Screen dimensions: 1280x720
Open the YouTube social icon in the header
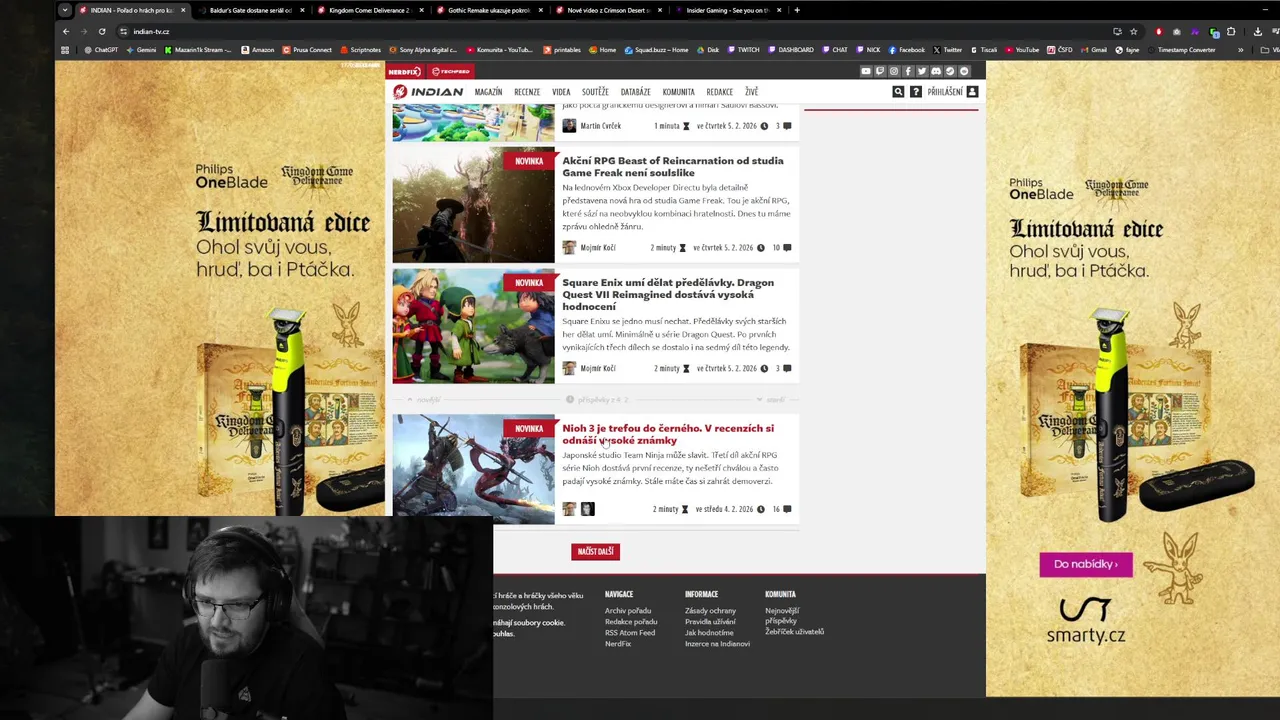coord(866,71)
